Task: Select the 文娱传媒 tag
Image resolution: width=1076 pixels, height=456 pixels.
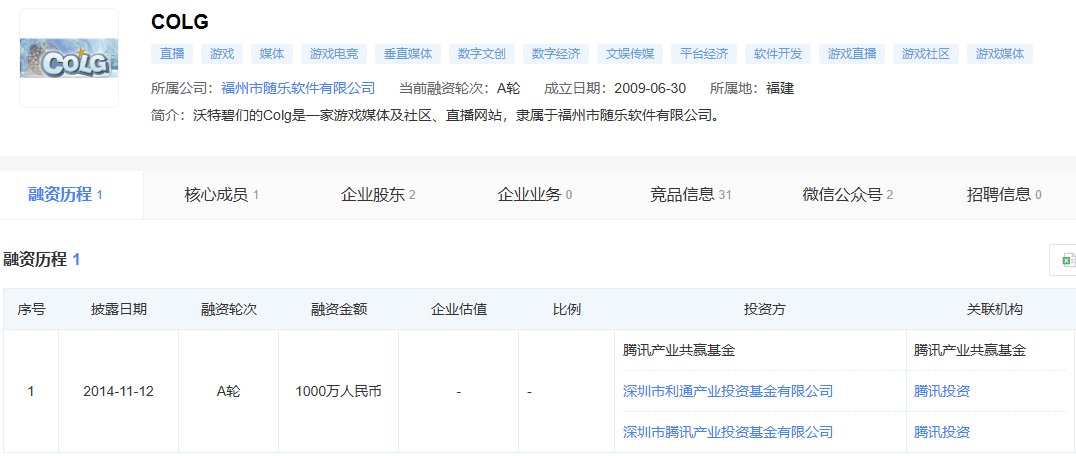Action: [630, 54]
